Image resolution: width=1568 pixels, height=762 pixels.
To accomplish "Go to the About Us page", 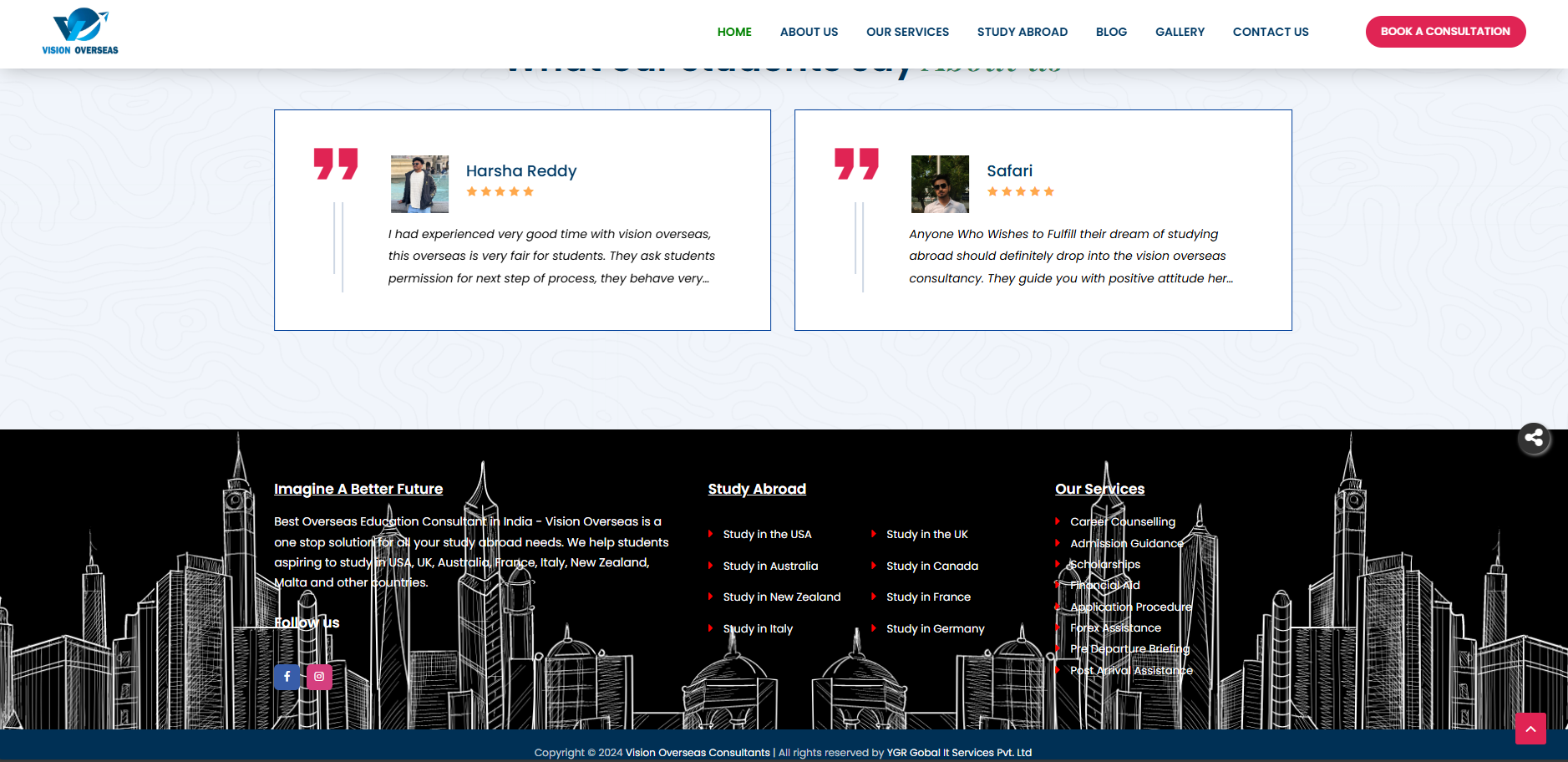I will click(x=809, y=32).
